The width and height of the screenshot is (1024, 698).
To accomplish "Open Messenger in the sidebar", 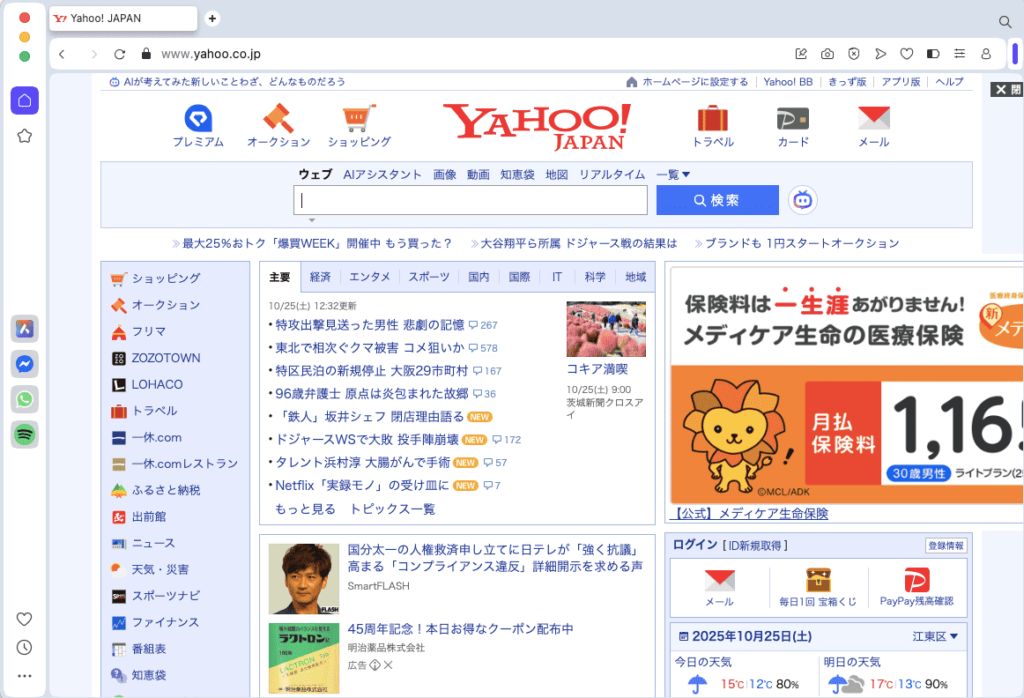I will point(25,364).
